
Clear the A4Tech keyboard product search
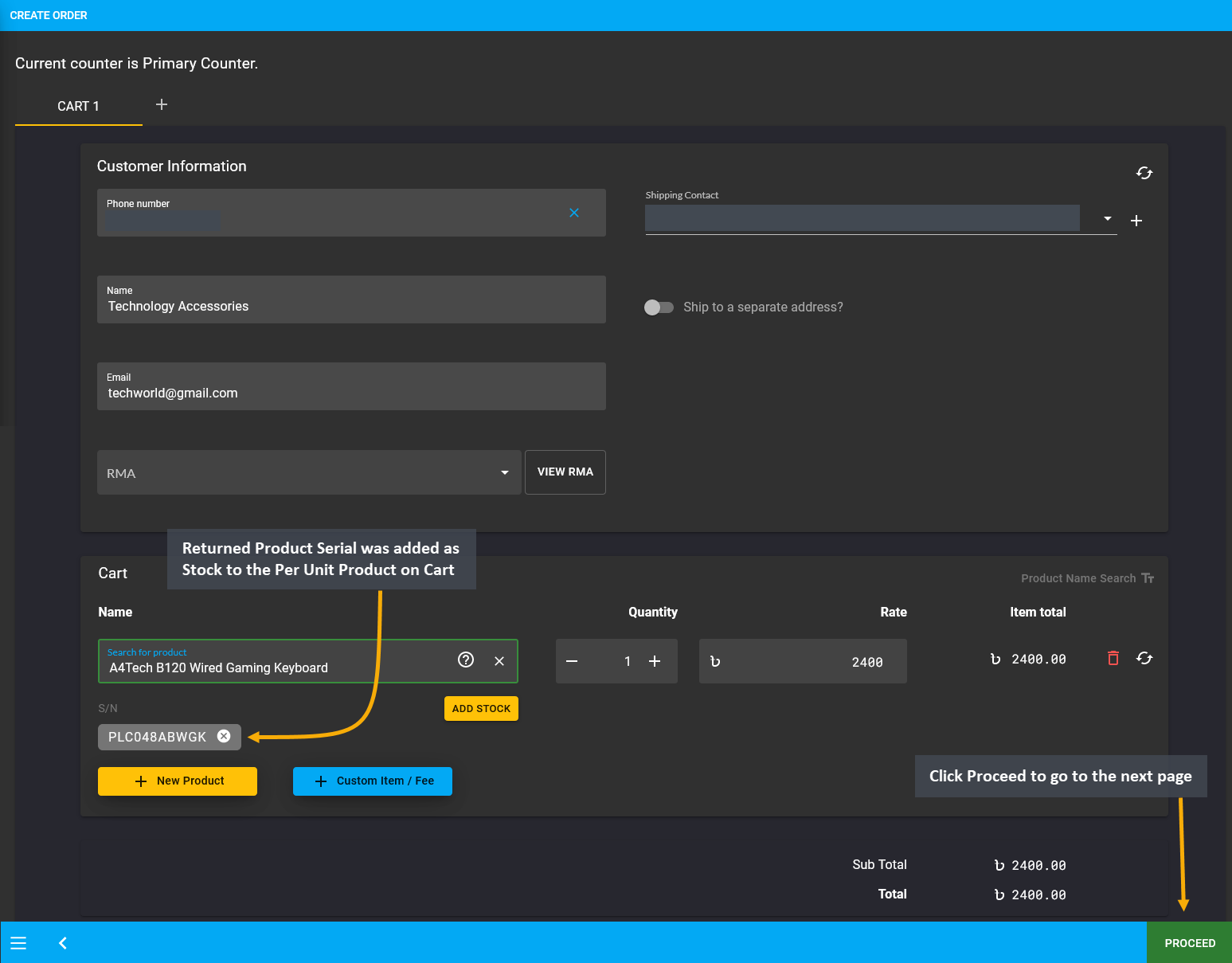[x=499, y=661]
